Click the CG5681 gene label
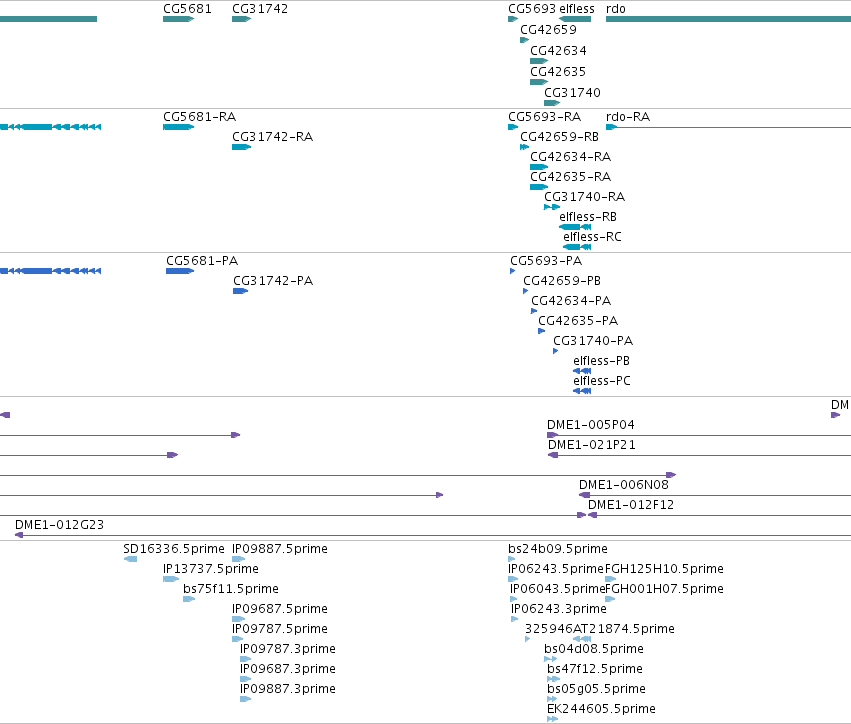The height and width of the screenshot is (724, 851). (x=187, y=9)
